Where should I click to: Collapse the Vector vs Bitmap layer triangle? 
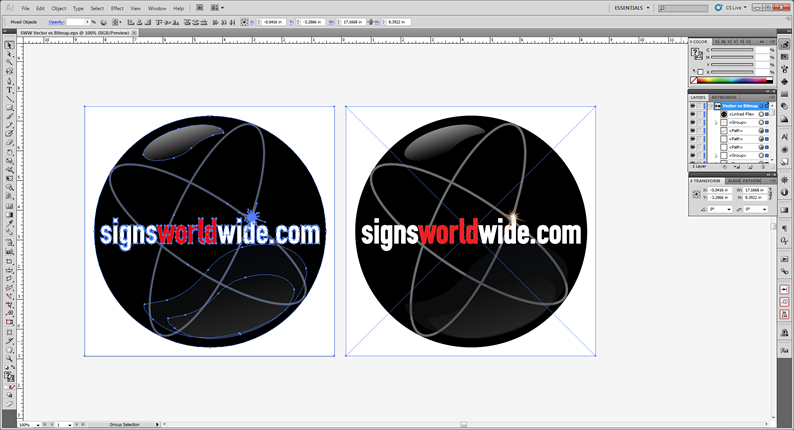[x=710, y=106]
